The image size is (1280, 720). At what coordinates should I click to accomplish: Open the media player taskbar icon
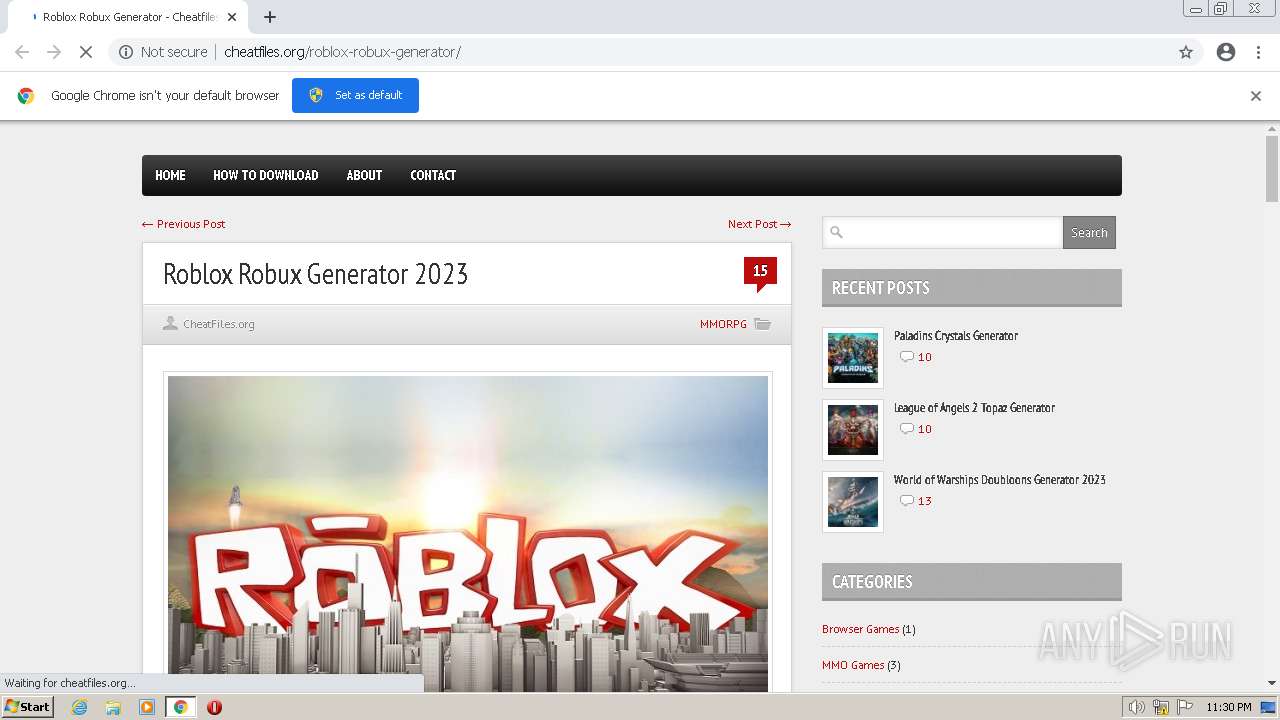pos(147,707)
